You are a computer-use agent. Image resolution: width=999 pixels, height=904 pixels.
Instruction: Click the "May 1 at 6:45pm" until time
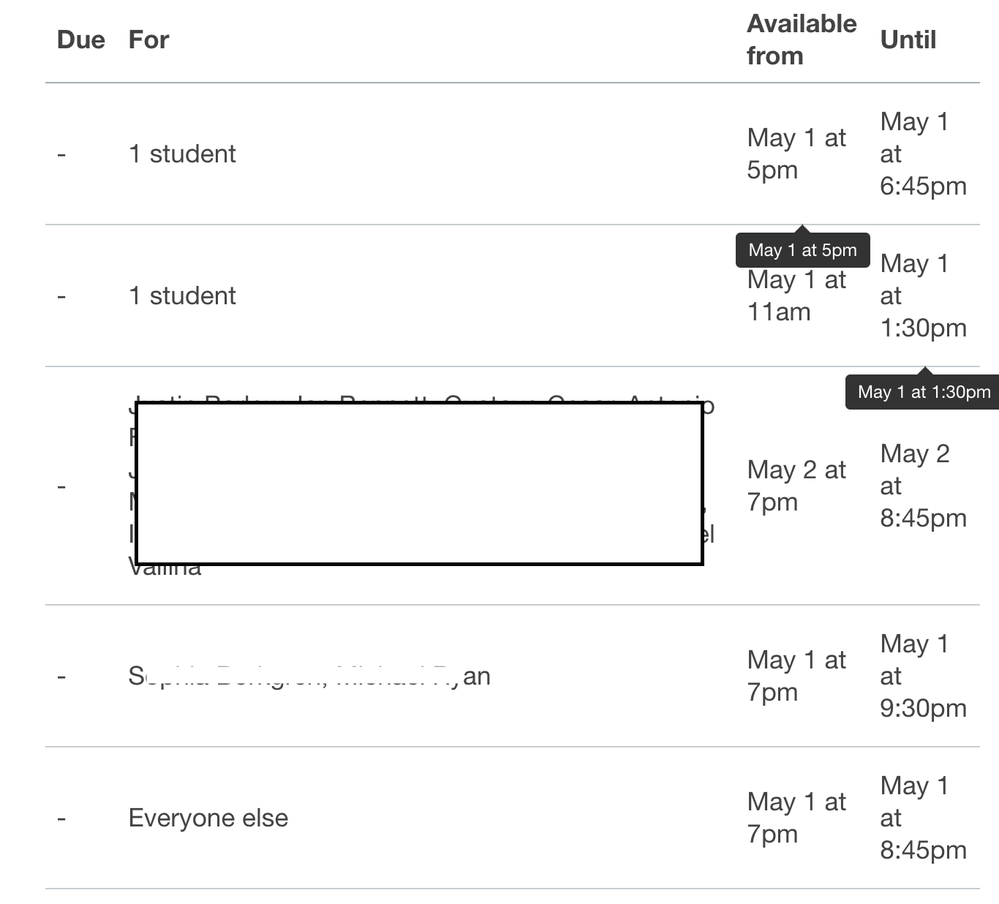(922, 154)
